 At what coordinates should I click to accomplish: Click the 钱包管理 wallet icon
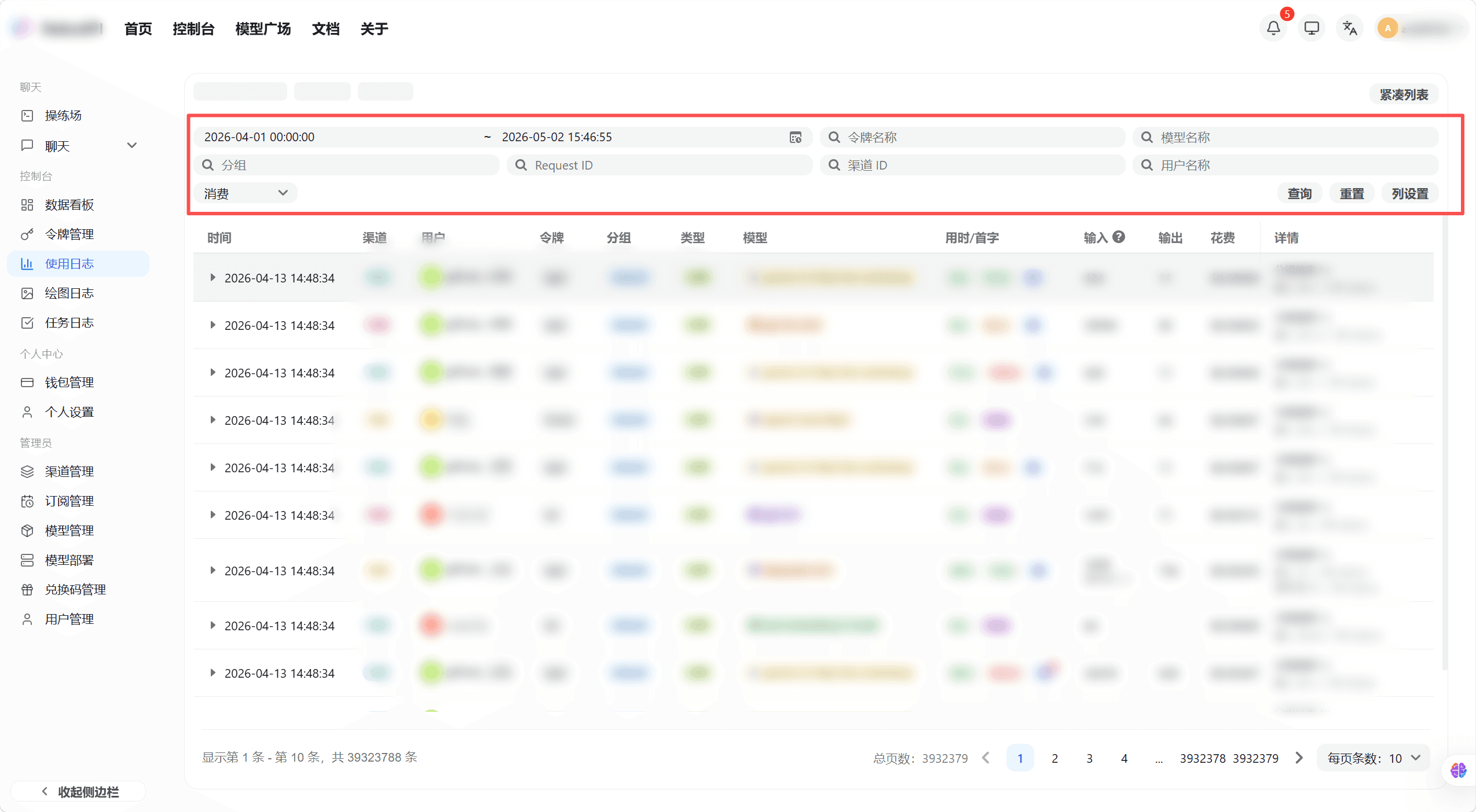coord(27,381)
